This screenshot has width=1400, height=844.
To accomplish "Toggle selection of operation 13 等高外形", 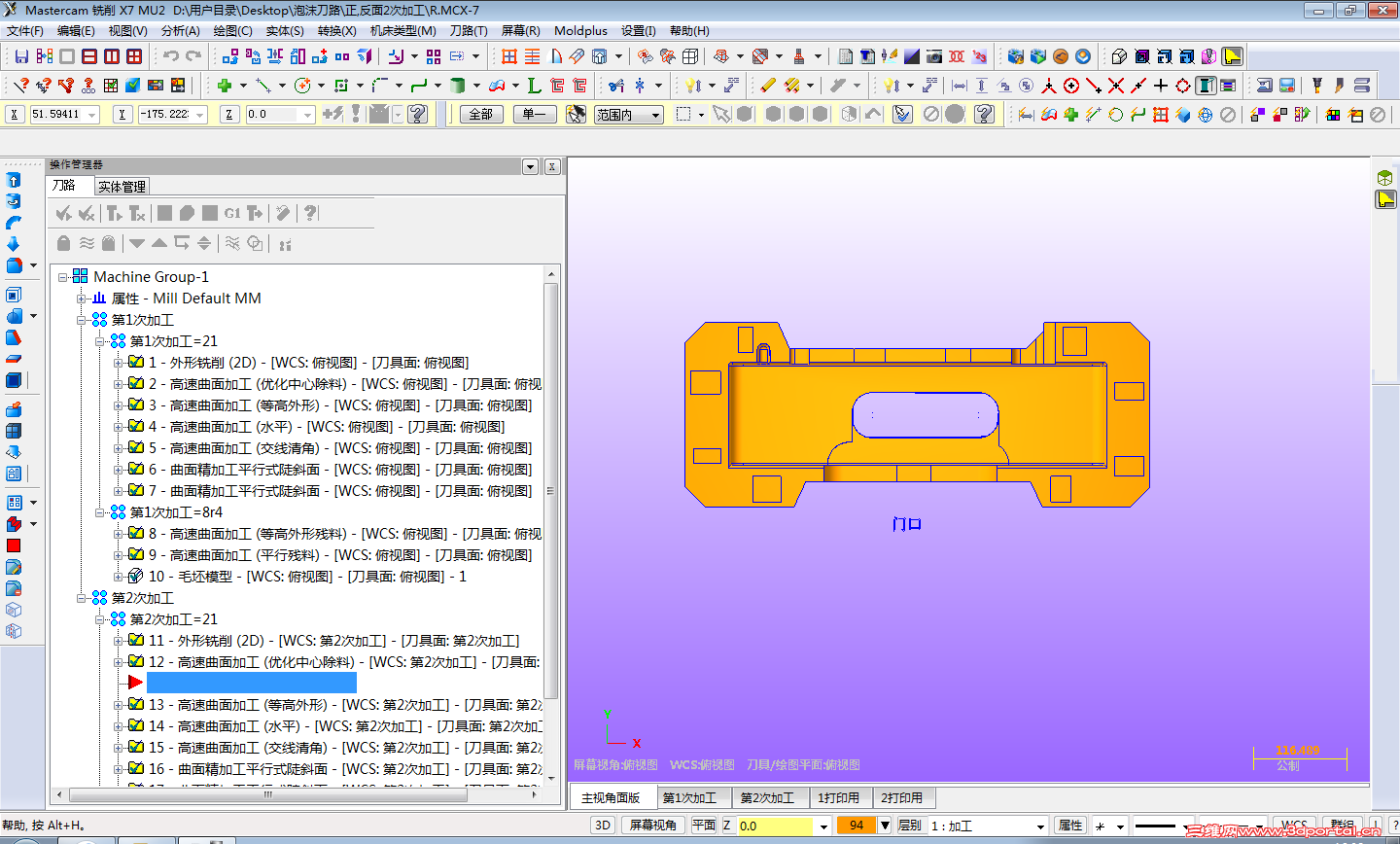I will coord(136,705).
